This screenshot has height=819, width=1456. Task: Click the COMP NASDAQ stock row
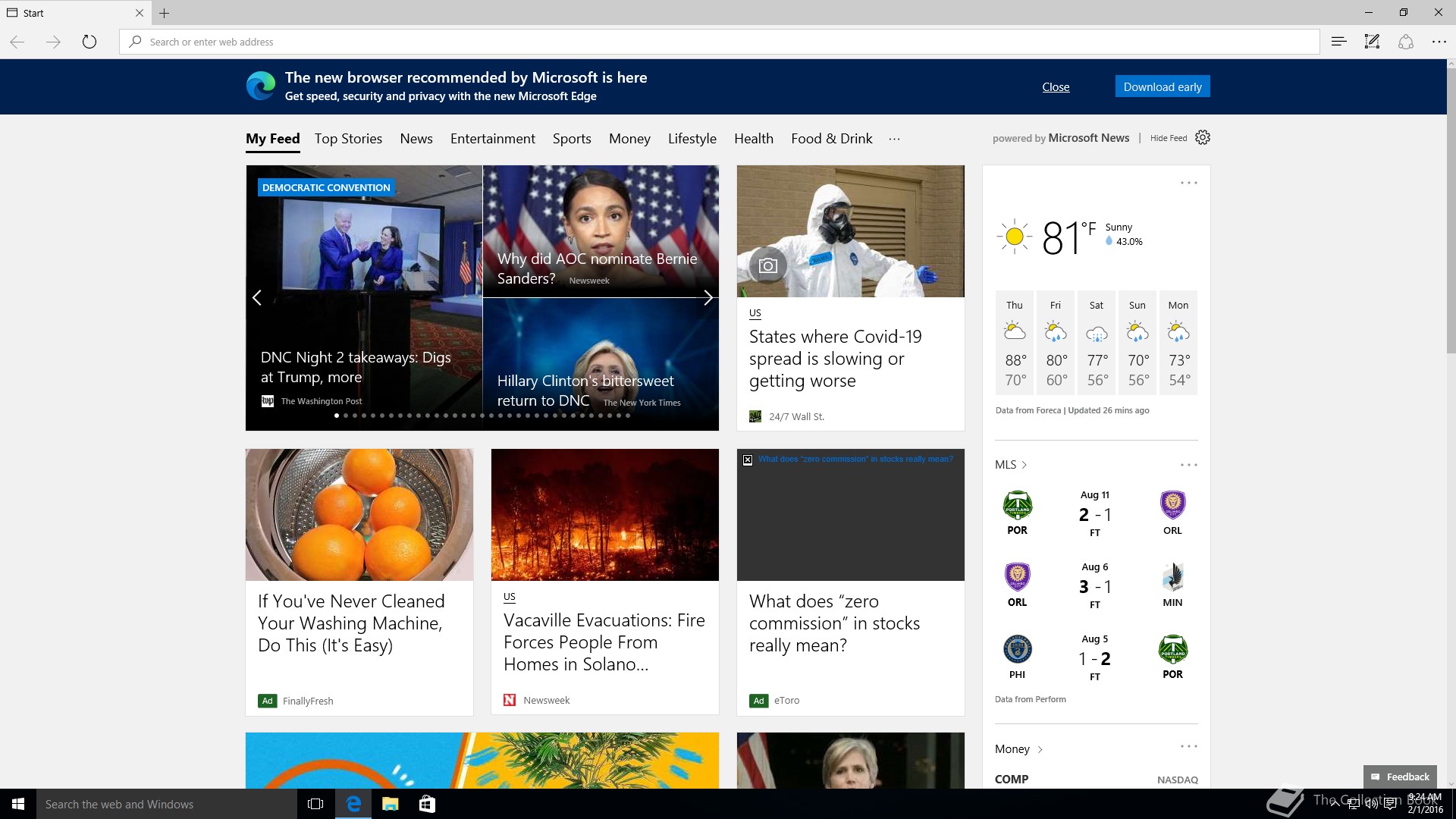[1097, 779]
